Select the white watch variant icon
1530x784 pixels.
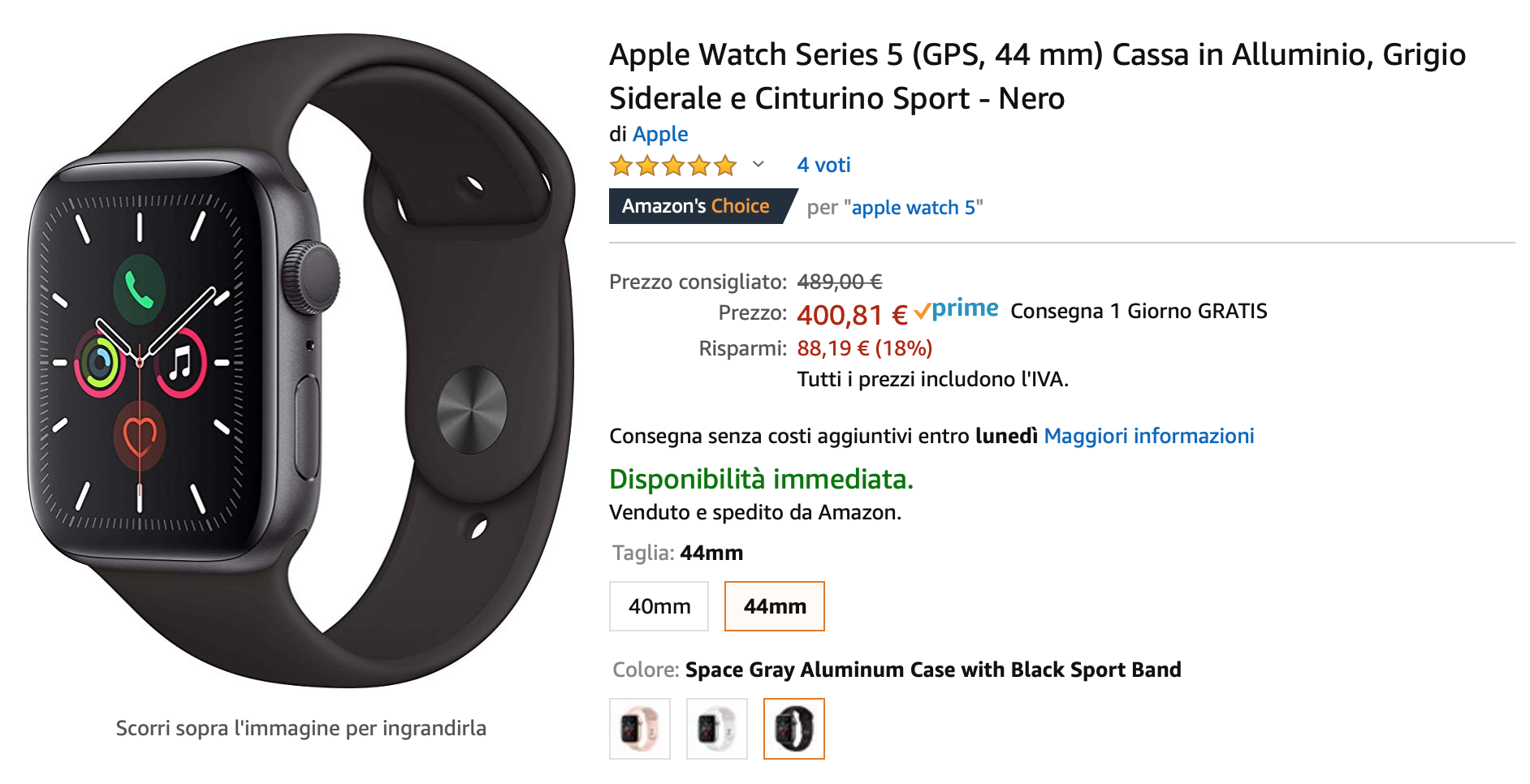pos(718,729)
